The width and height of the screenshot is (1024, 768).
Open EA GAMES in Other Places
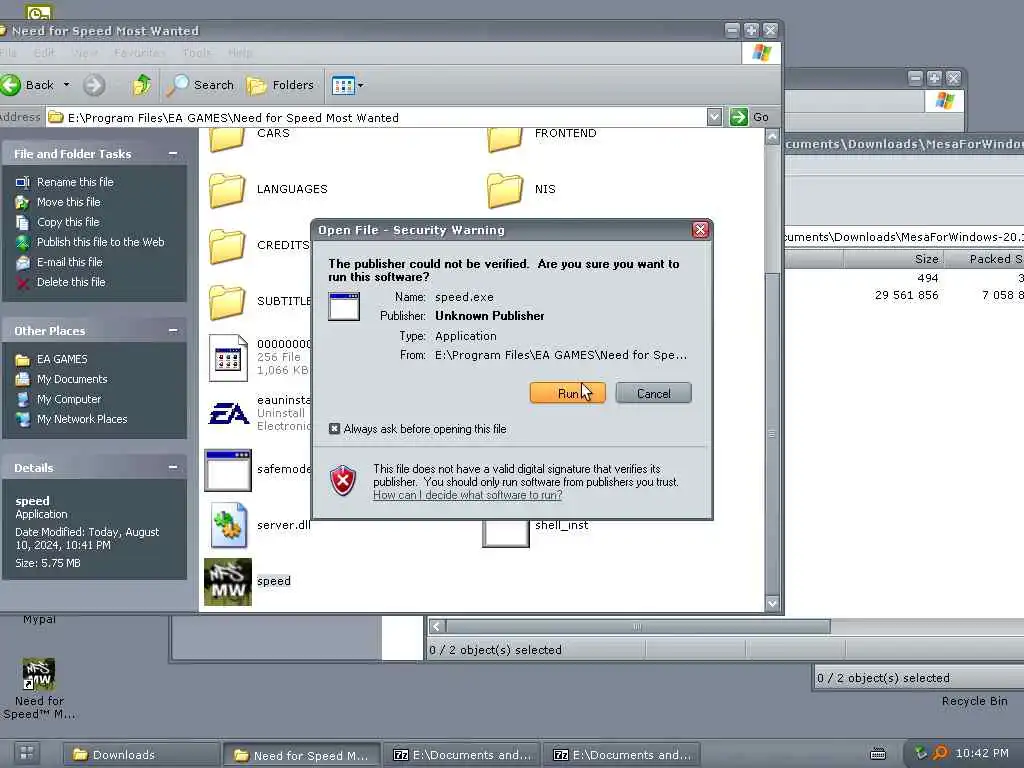pos(62,359)
